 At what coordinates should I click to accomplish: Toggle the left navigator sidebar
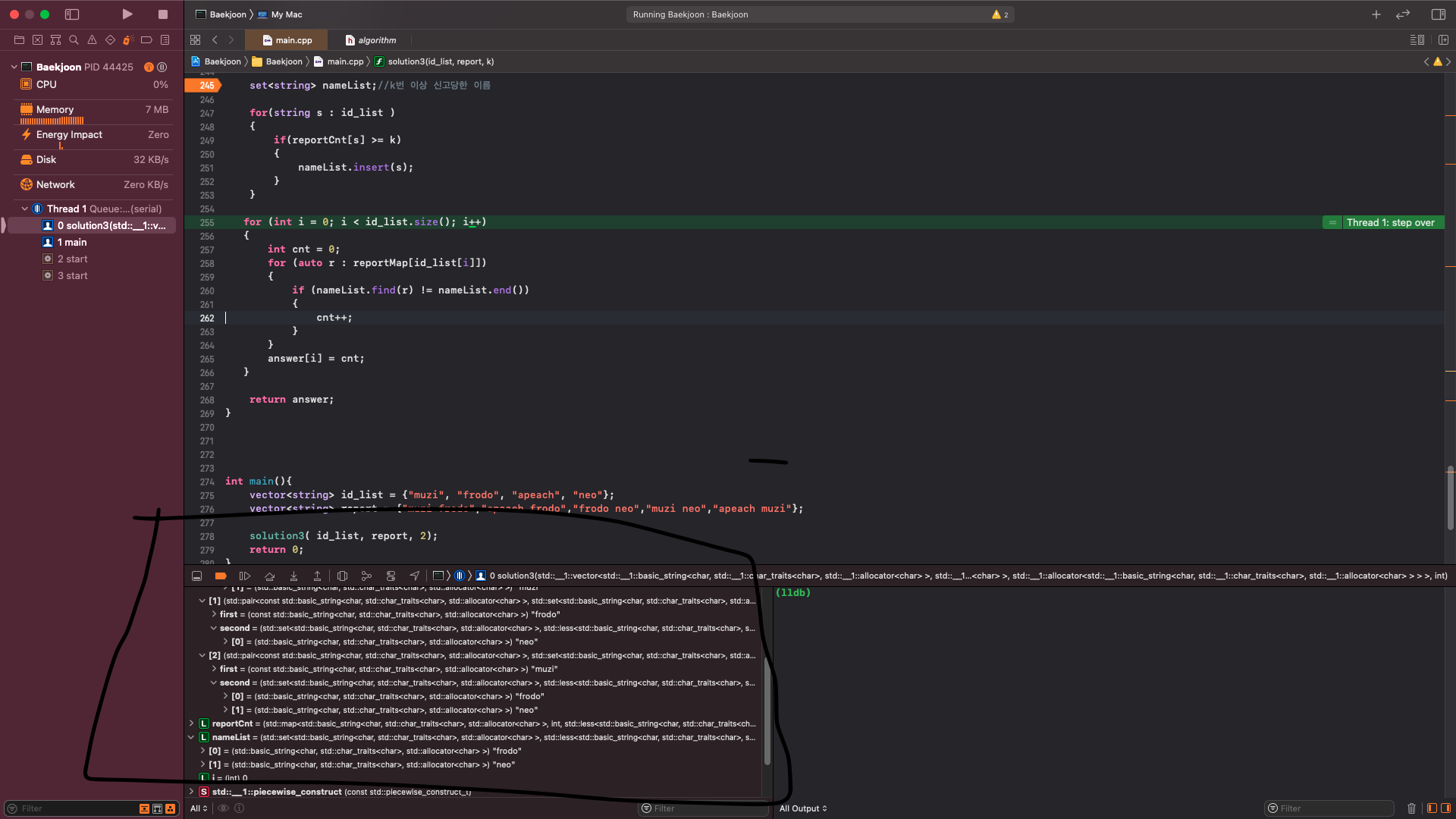(72, 14)
